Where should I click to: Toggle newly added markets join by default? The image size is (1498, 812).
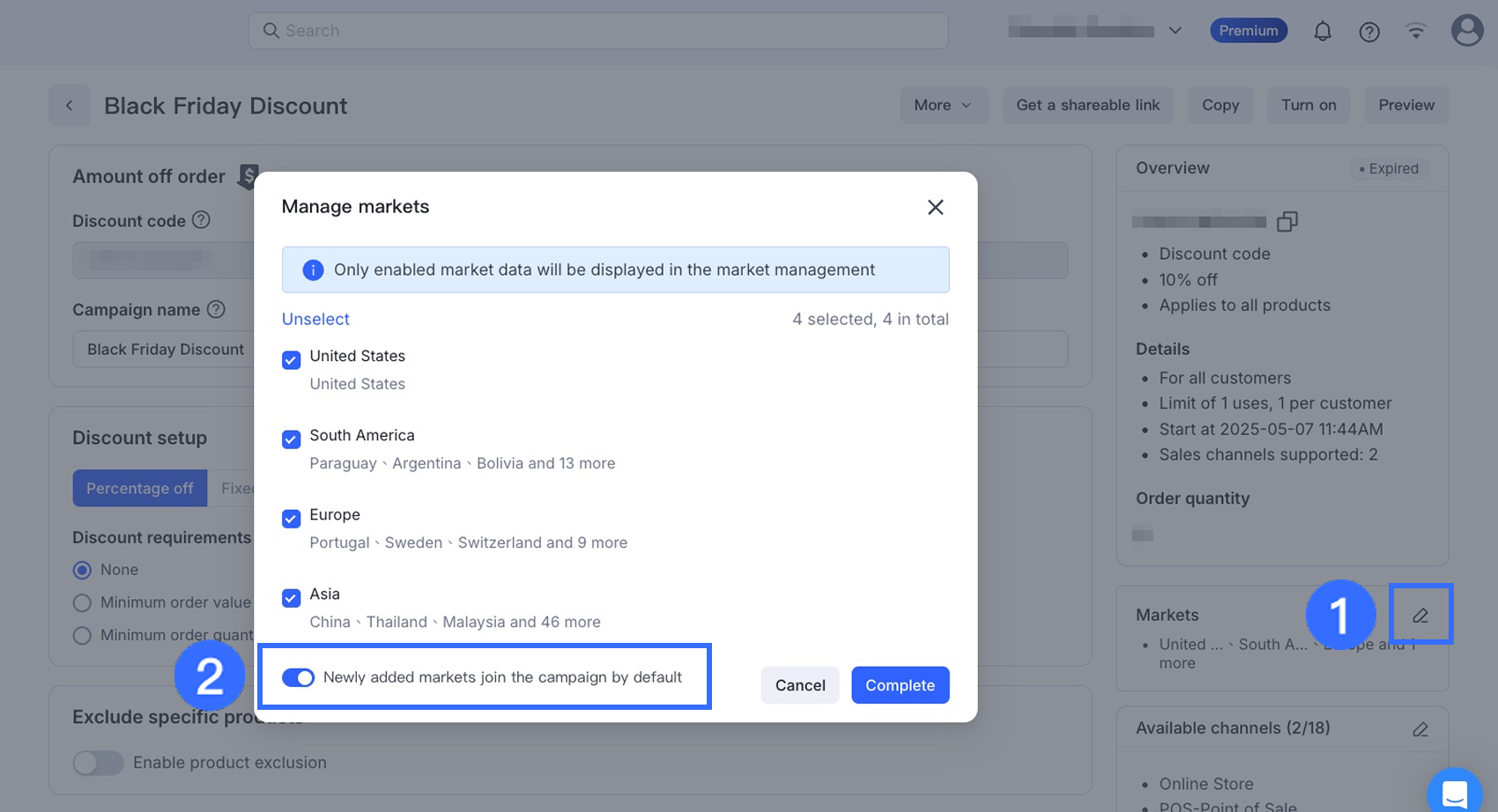(x=298, y=677)
